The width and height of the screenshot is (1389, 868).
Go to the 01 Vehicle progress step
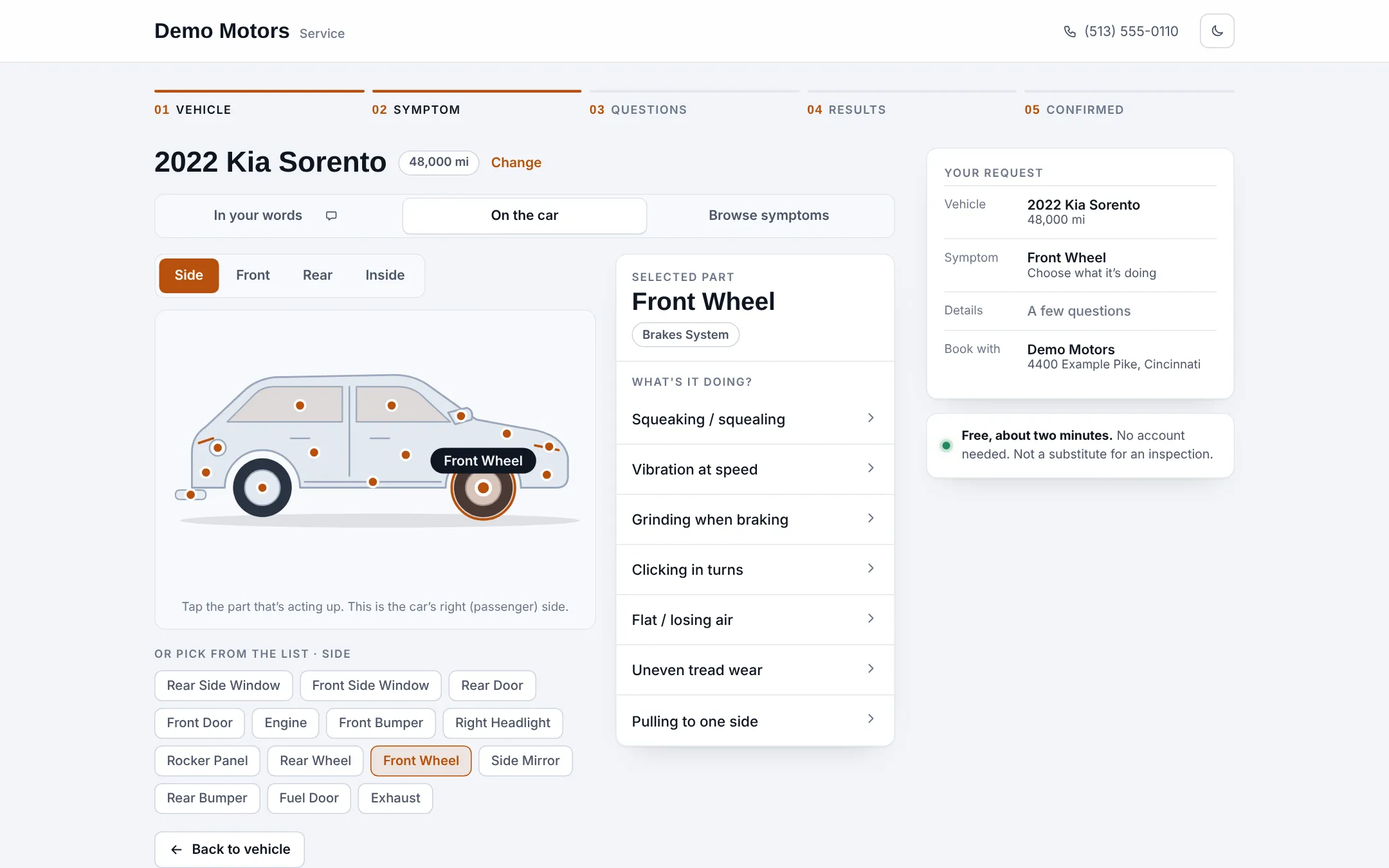259,104
